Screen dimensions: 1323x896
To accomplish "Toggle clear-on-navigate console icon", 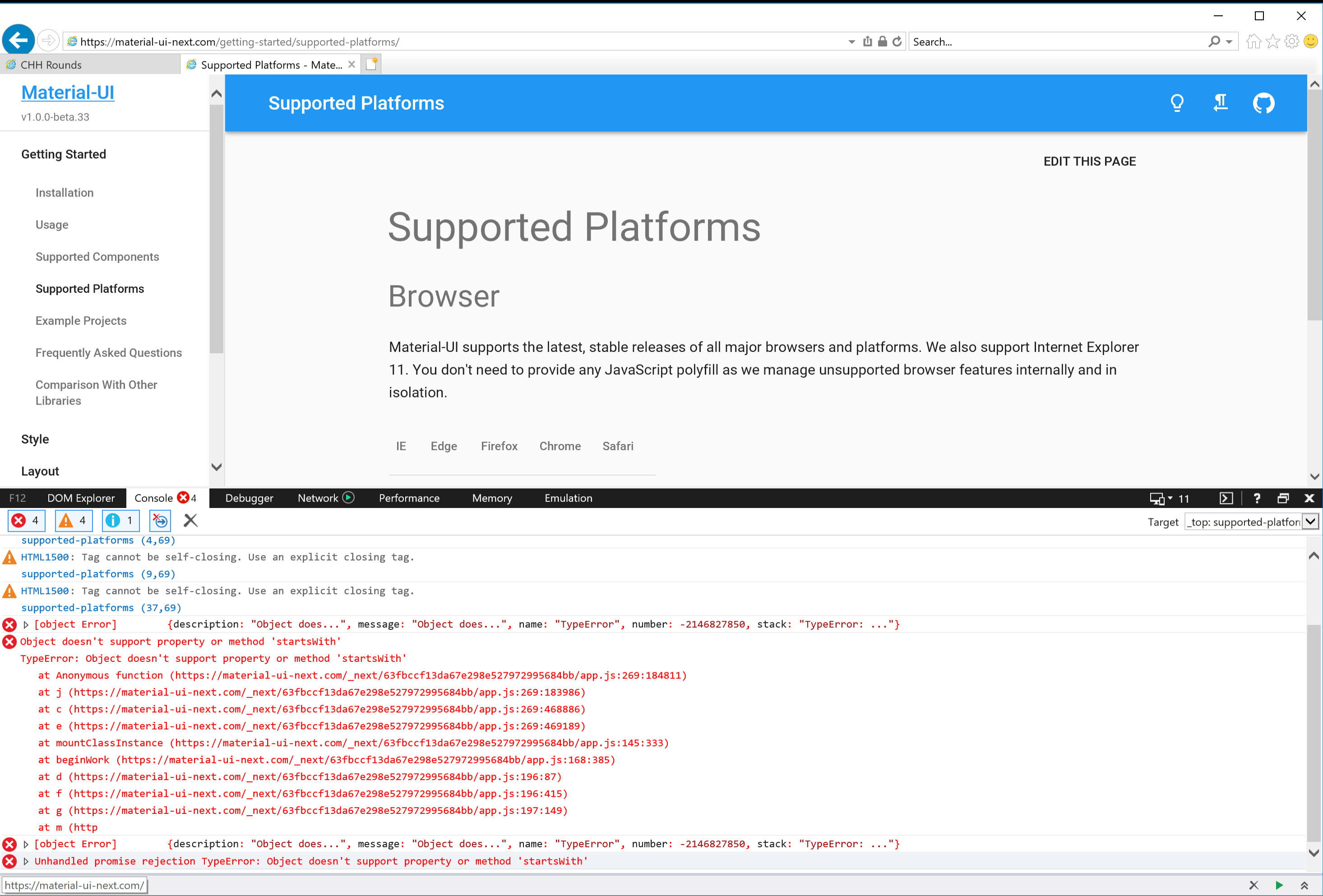I will tap(161, 520).
